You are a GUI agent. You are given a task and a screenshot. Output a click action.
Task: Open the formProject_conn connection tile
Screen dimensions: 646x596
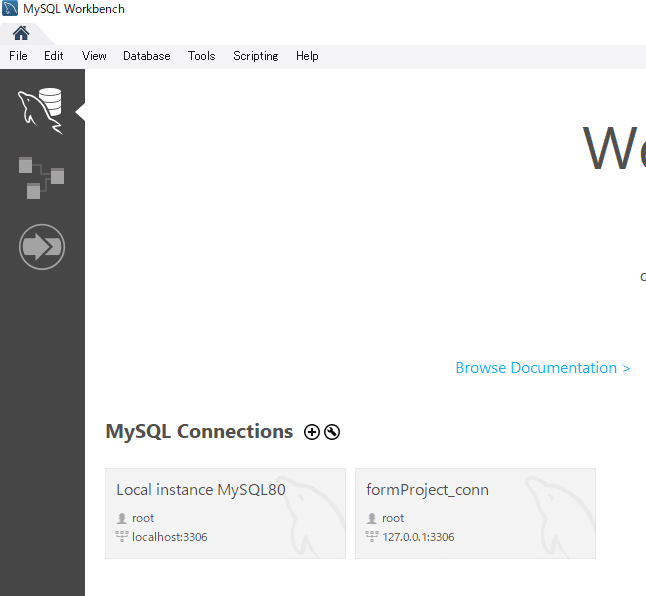(x=475, y=513)
